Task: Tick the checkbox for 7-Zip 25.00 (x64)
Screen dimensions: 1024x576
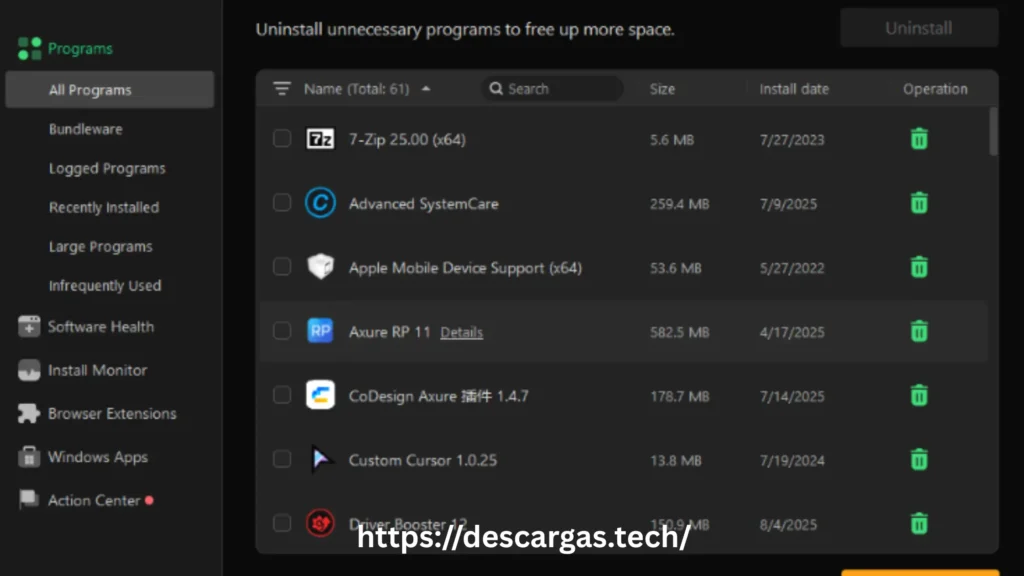Action: 282,138
